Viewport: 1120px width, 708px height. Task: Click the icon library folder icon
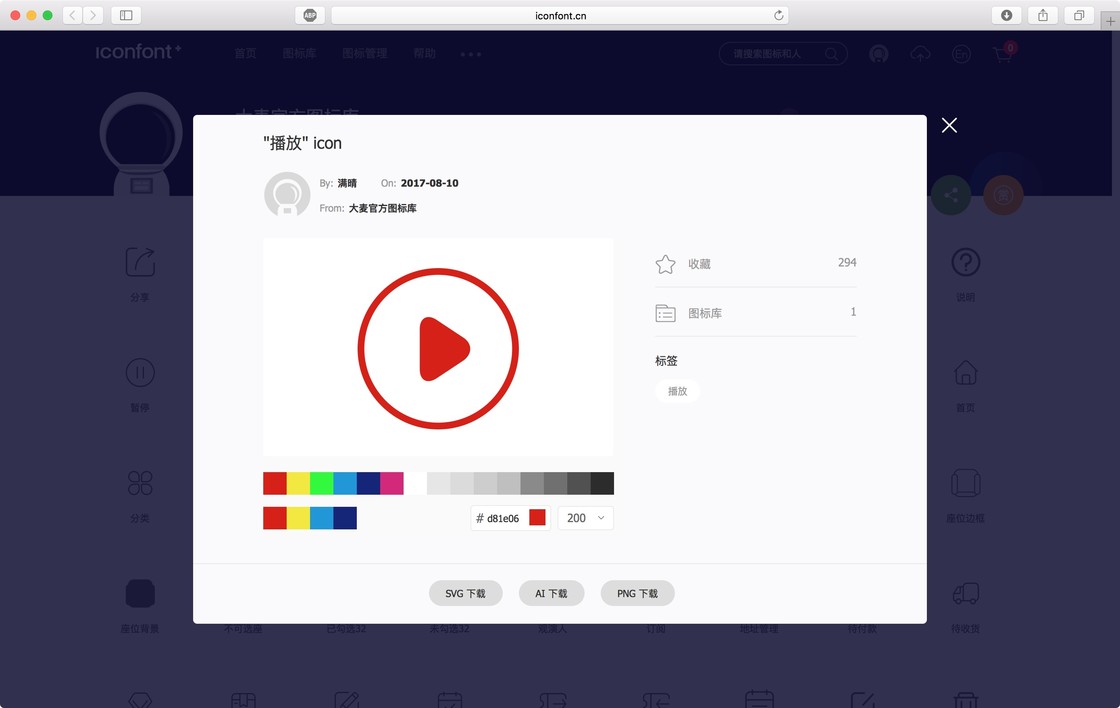coord(665,313)
